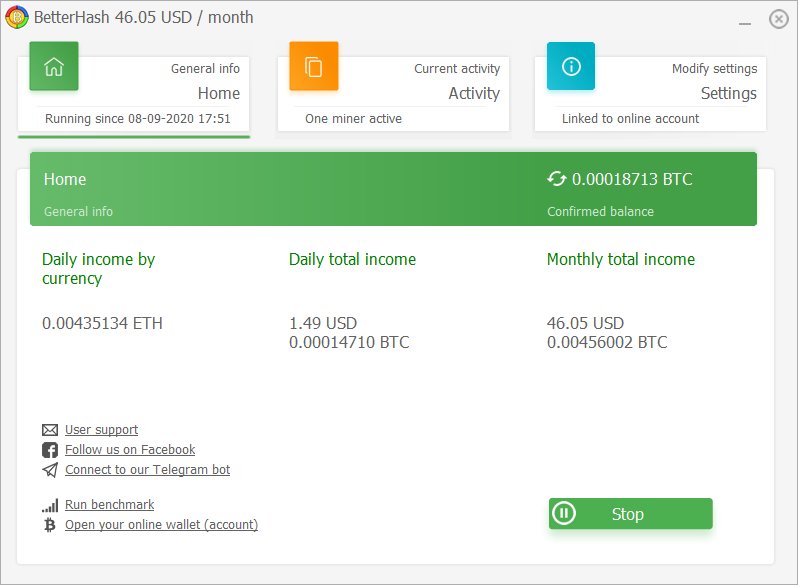Click the blue Settings info icon
The image size is (798, 585).
(571, 66)
